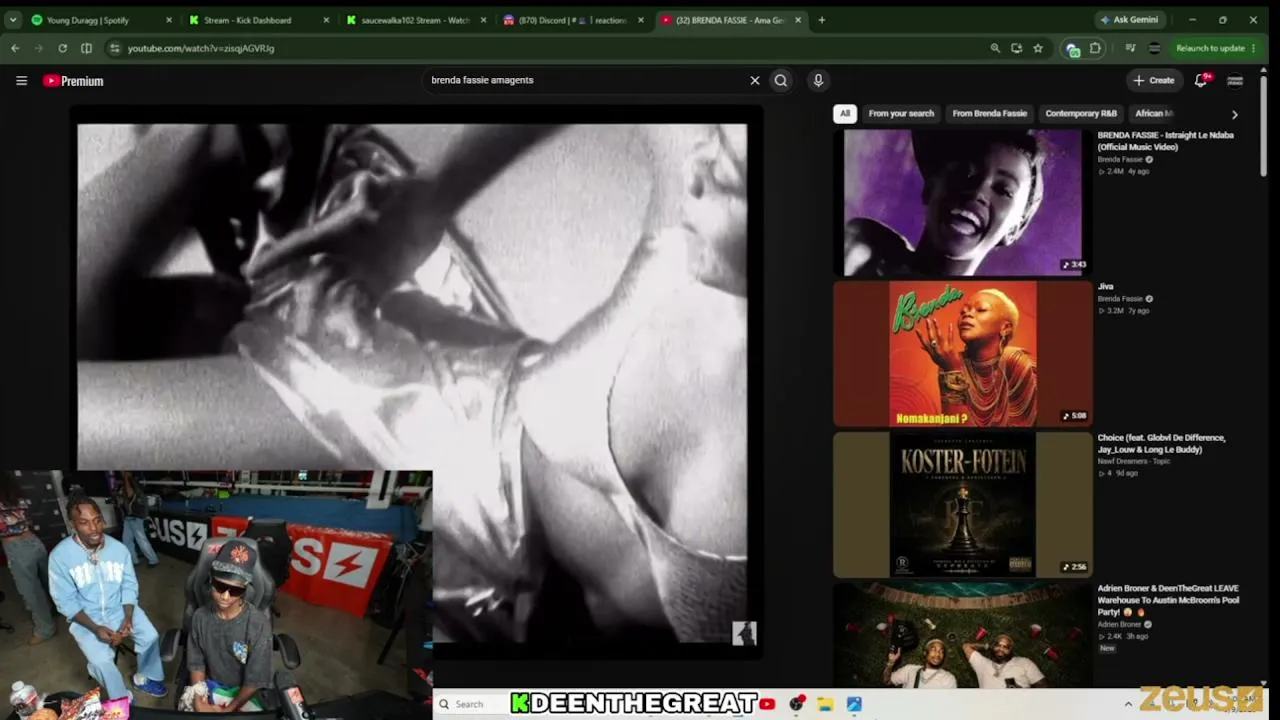Image resolution: width=1280 pixels, height=720 pixels.
Task: Open the red-dotted round taskbar app
Action: tap(797, 704)
